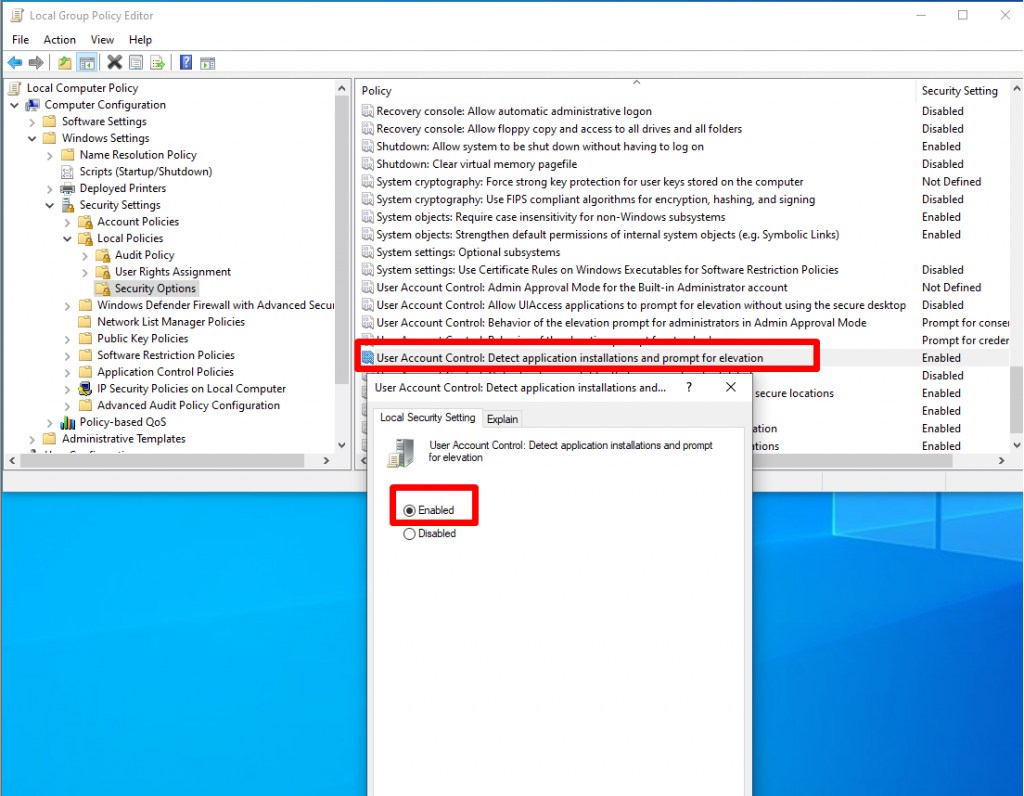Open Help via the question mark toolbar icon
This screenshot has width=1024, height=796.
coord(187,62)
